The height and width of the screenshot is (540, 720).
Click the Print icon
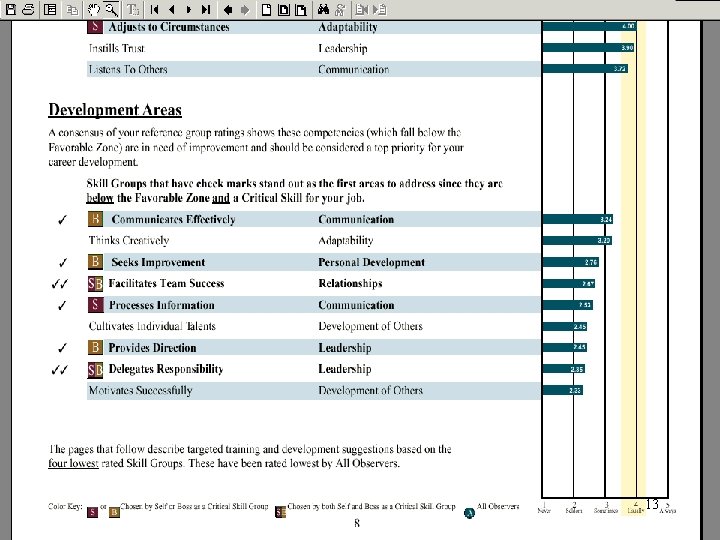tap(28, 9)
